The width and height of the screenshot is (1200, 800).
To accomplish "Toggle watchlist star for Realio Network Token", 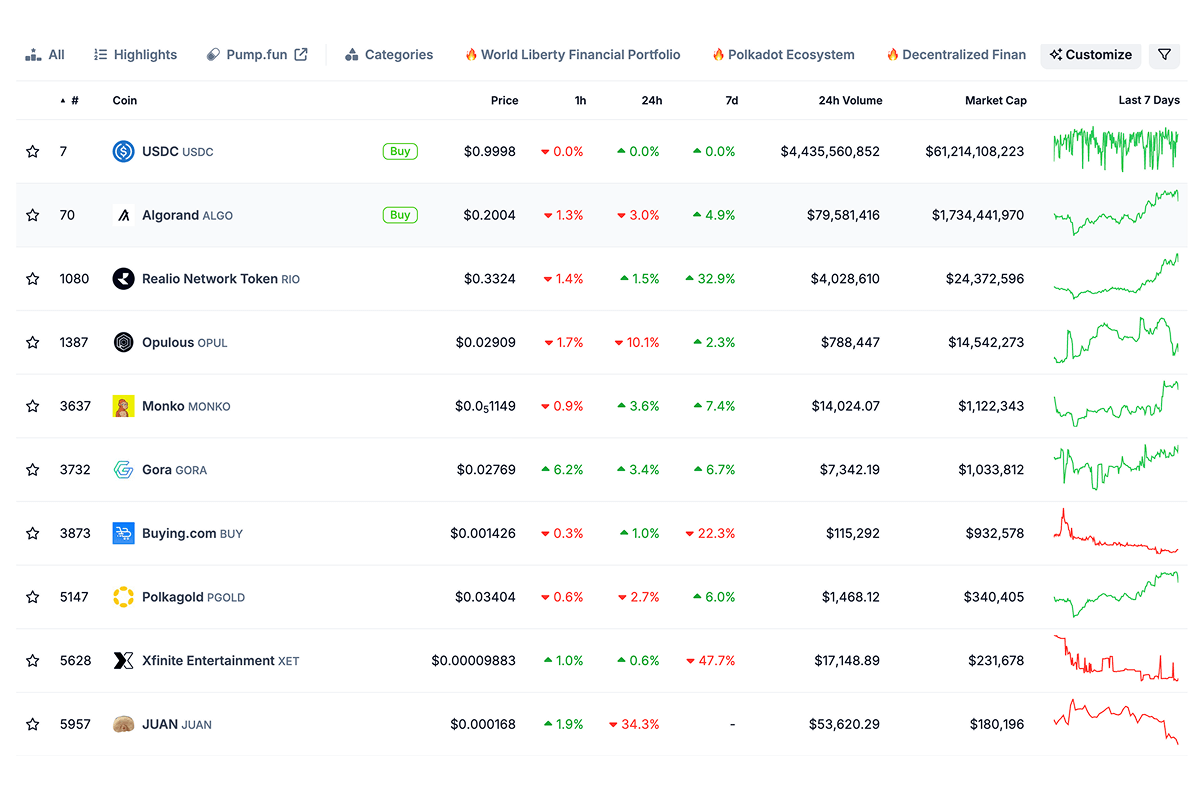I will tap(33, 279).
